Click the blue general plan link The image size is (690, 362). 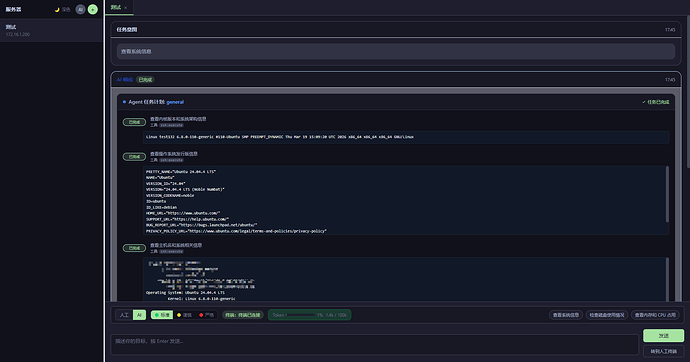(175, 102)
